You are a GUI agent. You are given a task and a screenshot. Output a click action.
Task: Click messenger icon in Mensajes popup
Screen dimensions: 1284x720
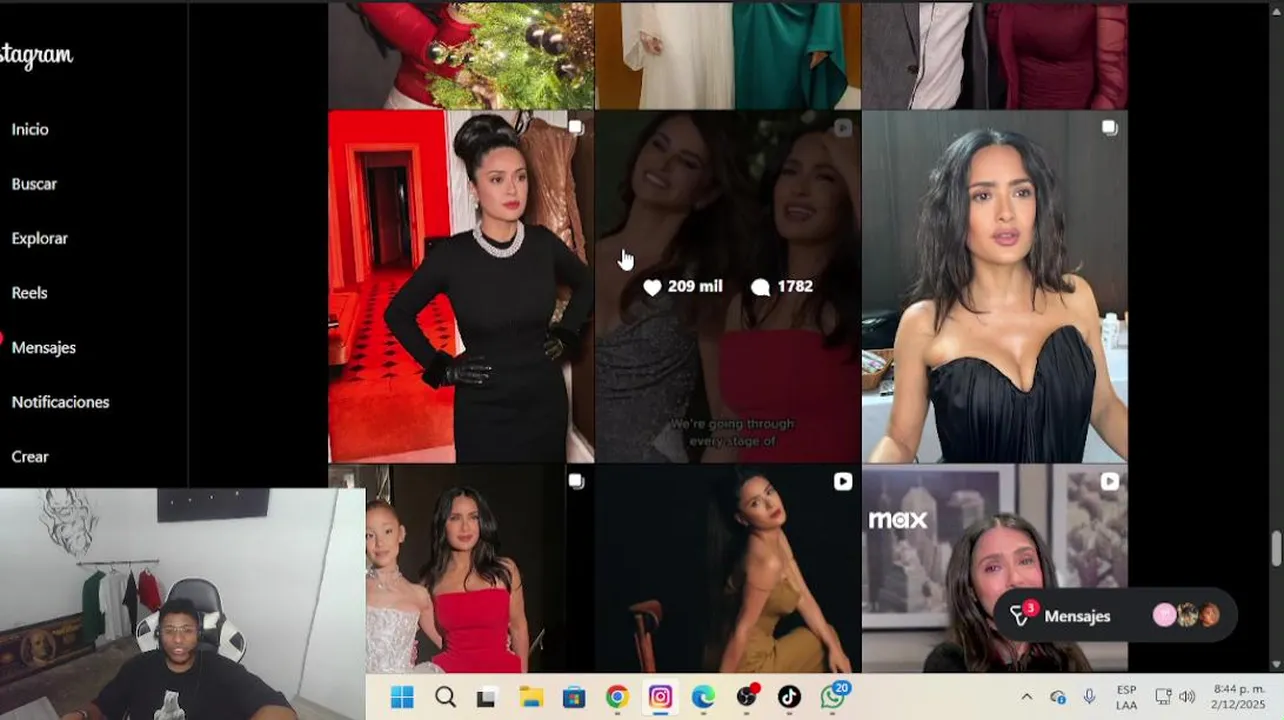coord(1020,615)
